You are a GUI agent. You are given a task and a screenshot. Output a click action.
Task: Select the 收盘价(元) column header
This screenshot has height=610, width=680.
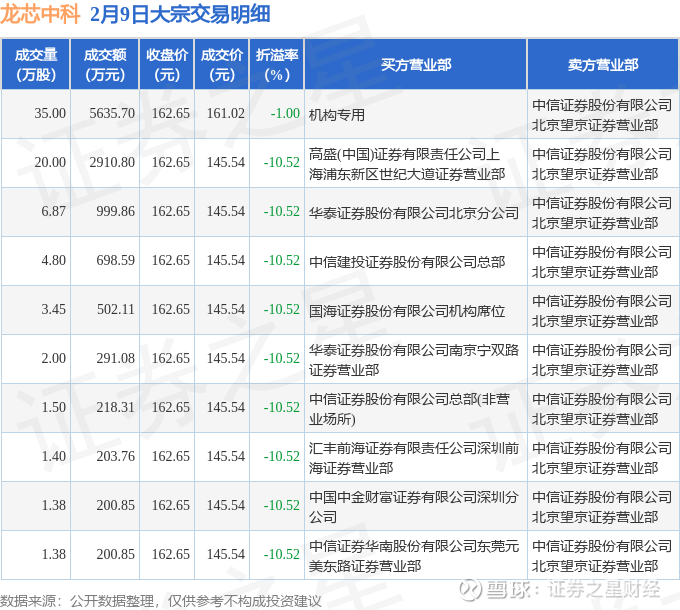167,64
